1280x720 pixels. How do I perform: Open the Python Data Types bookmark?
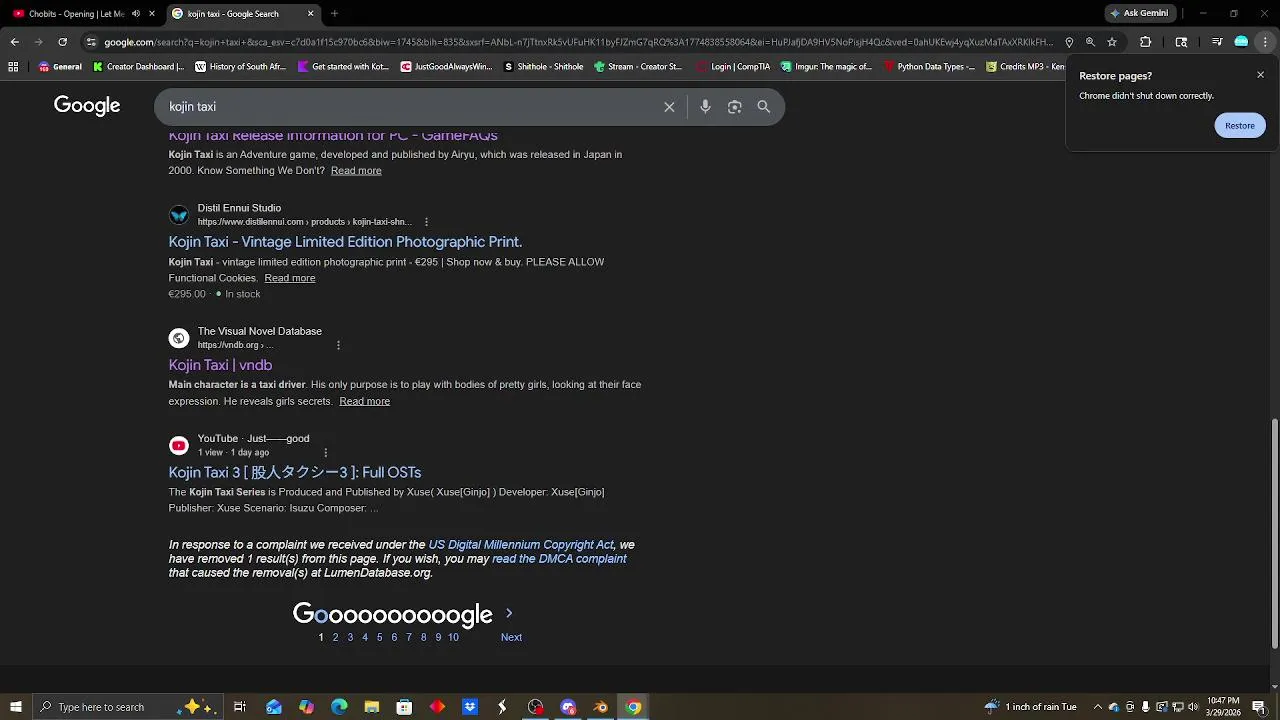(x=928, y=67)
